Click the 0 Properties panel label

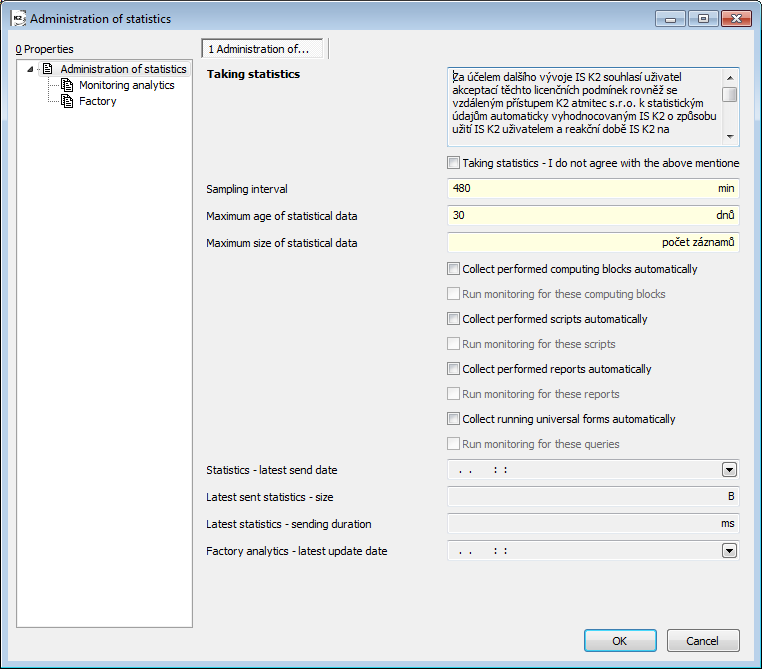click(x=44, y=49)
